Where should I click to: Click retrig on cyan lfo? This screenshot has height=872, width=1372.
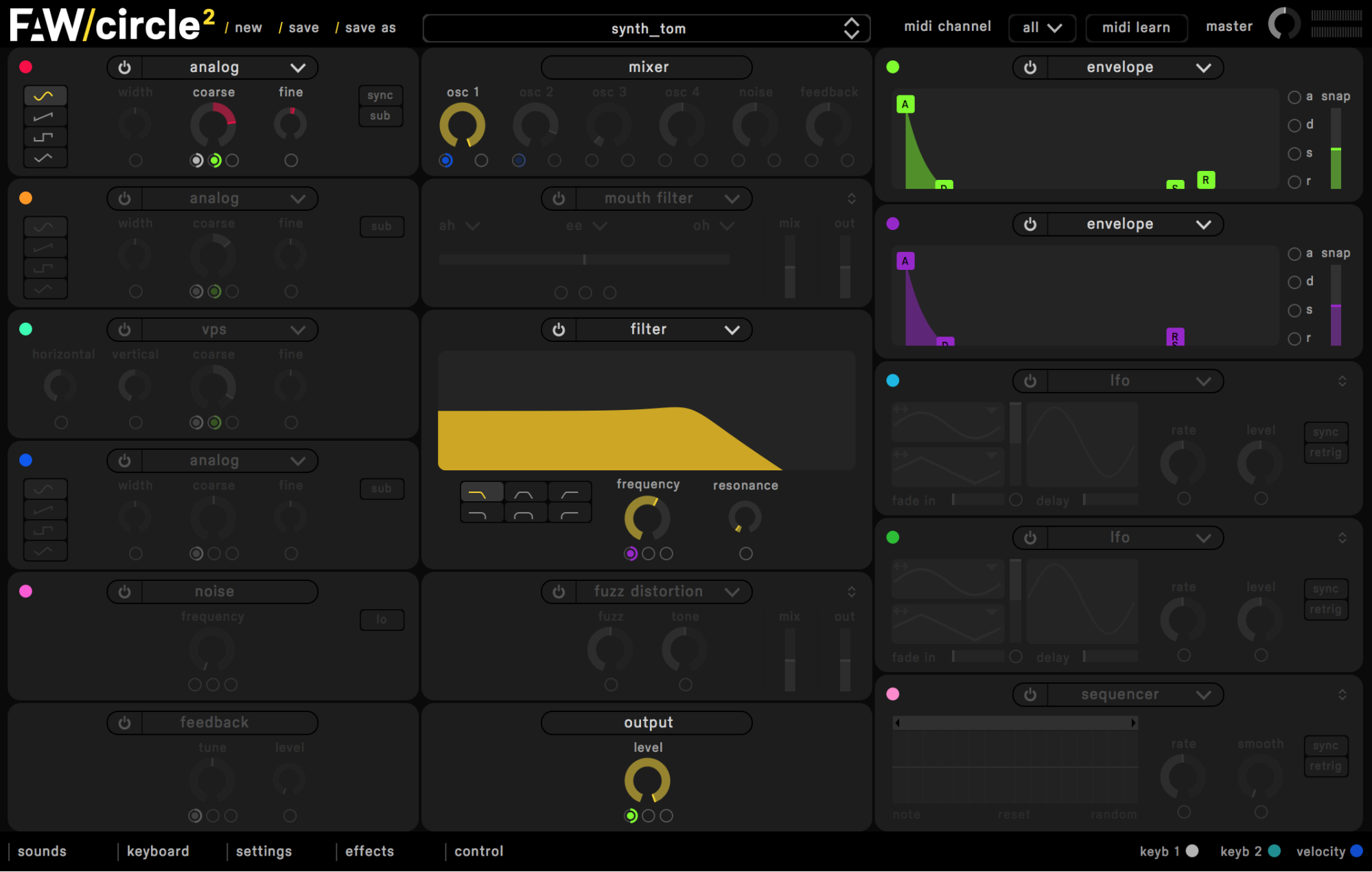[x=1326, y=452]
